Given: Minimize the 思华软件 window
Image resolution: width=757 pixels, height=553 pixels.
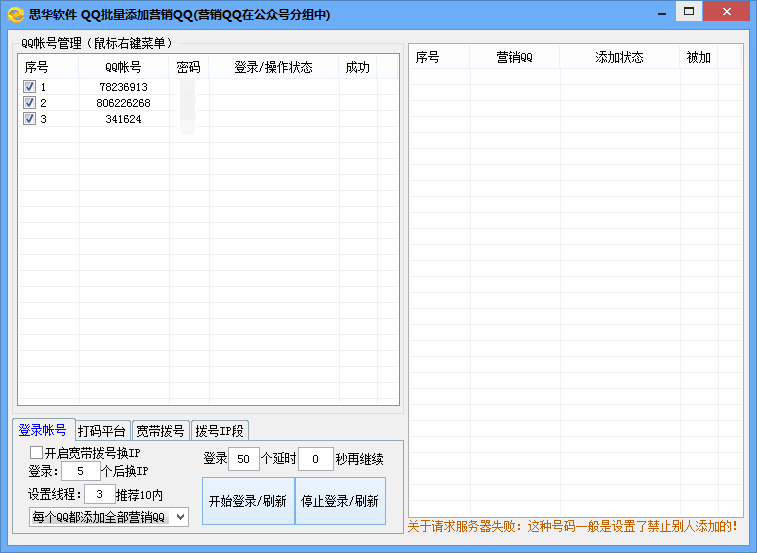Looking at the screenshot, I should 662,12.
